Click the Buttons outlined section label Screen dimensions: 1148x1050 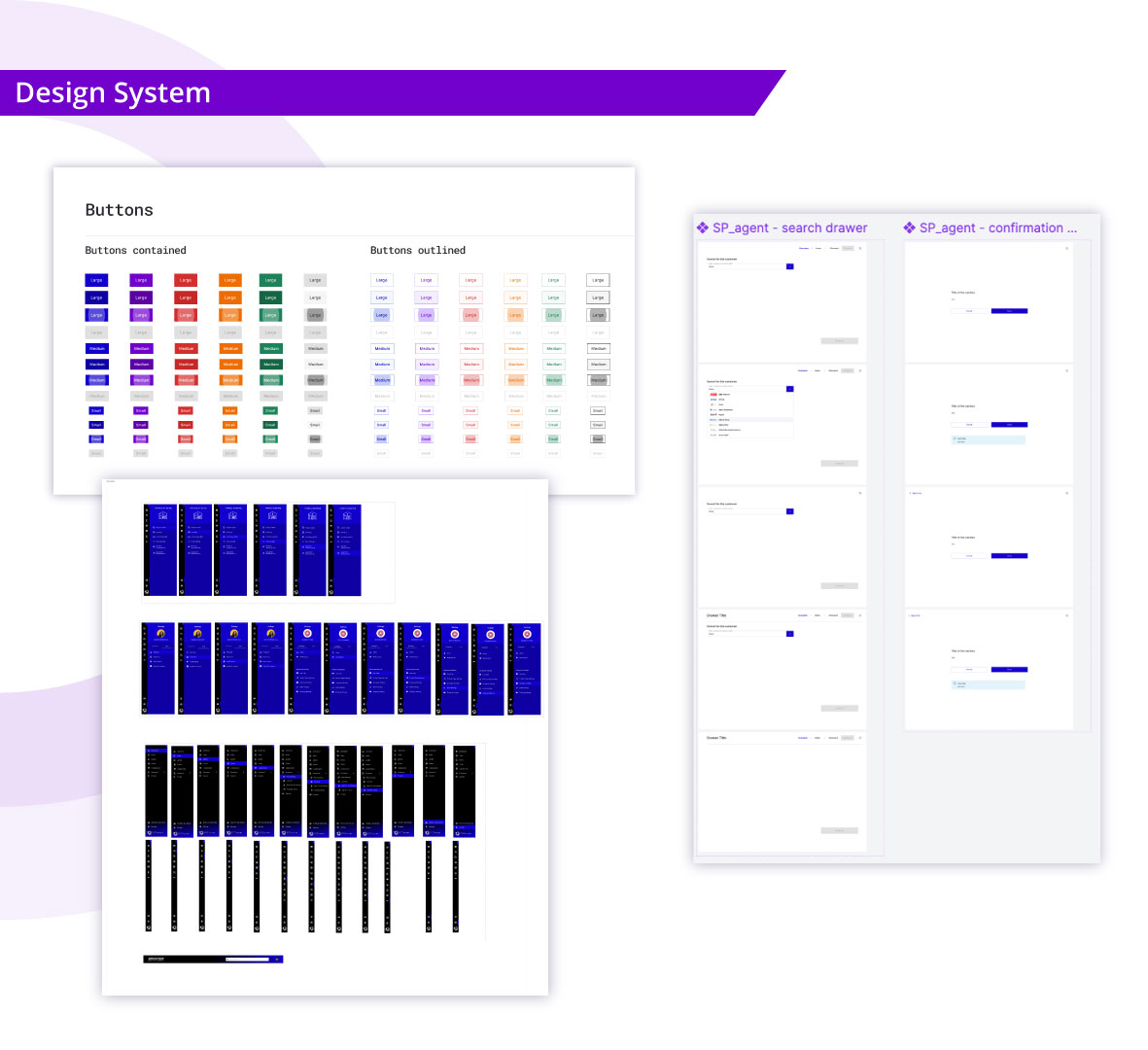click(417, 251)
